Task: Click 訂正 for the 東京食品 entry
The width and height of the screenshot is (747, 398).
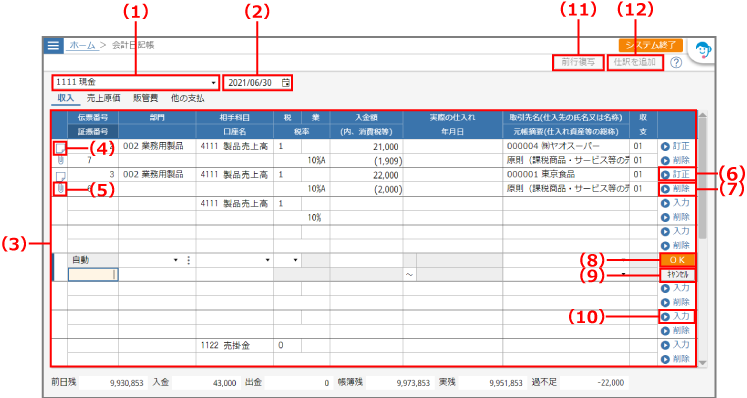Action: tap(676, 174)
